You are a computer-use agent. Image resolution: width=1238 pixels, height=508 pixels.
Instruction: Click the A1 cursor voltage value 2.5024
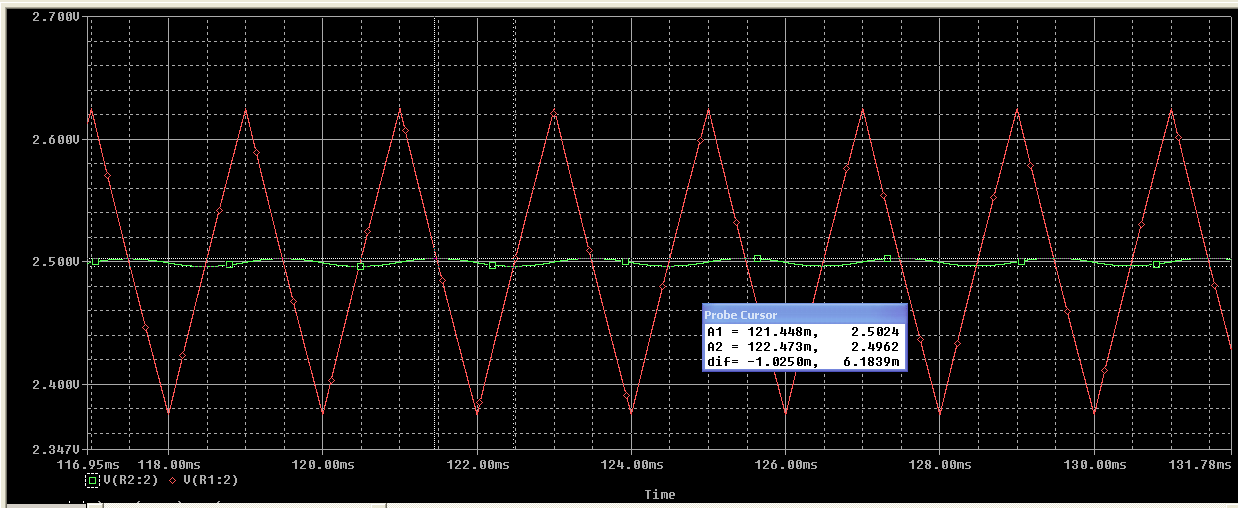[x=875, y=332]
